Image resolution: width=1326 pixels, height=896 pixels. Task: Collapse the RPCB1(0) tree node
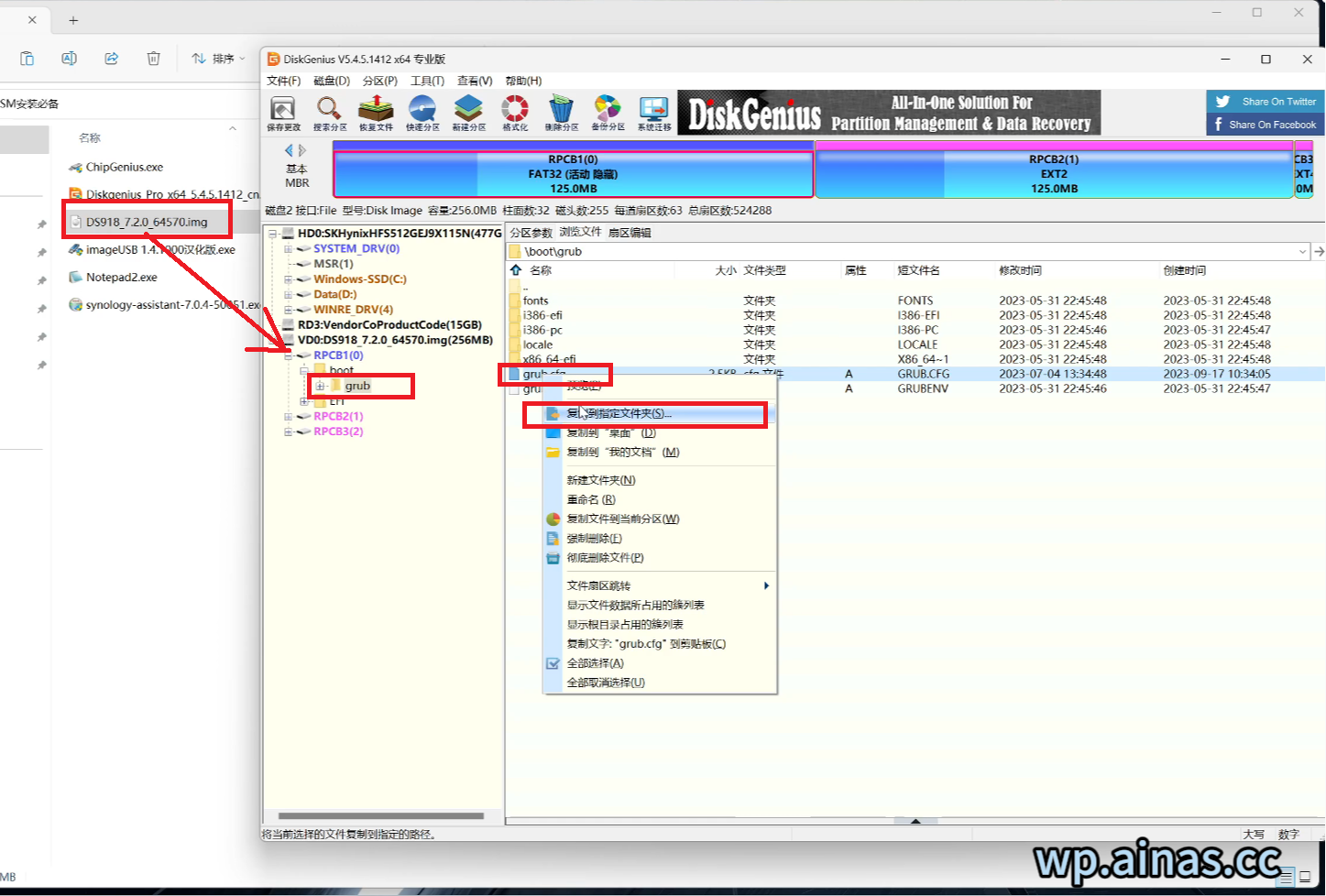[288, 355]
